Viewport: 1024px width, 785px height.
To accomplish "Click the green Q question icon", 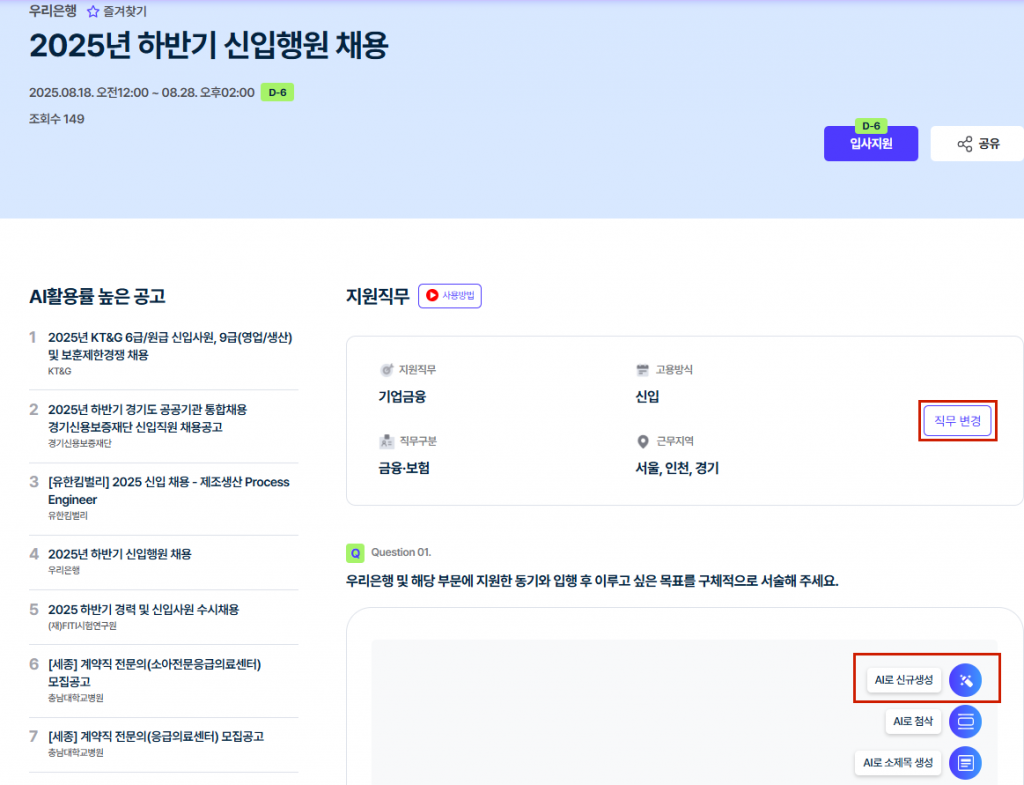I will pyautogui.click(x=355, y=553).
